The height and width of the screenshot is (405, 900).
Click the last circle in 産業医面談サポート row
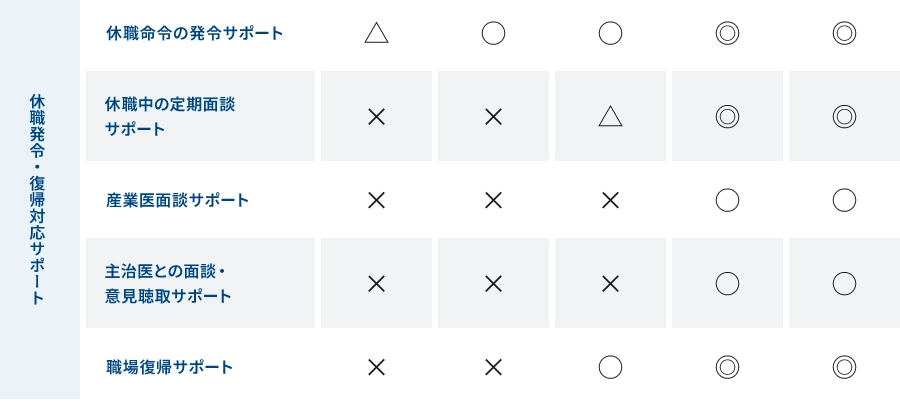(844, 200)
